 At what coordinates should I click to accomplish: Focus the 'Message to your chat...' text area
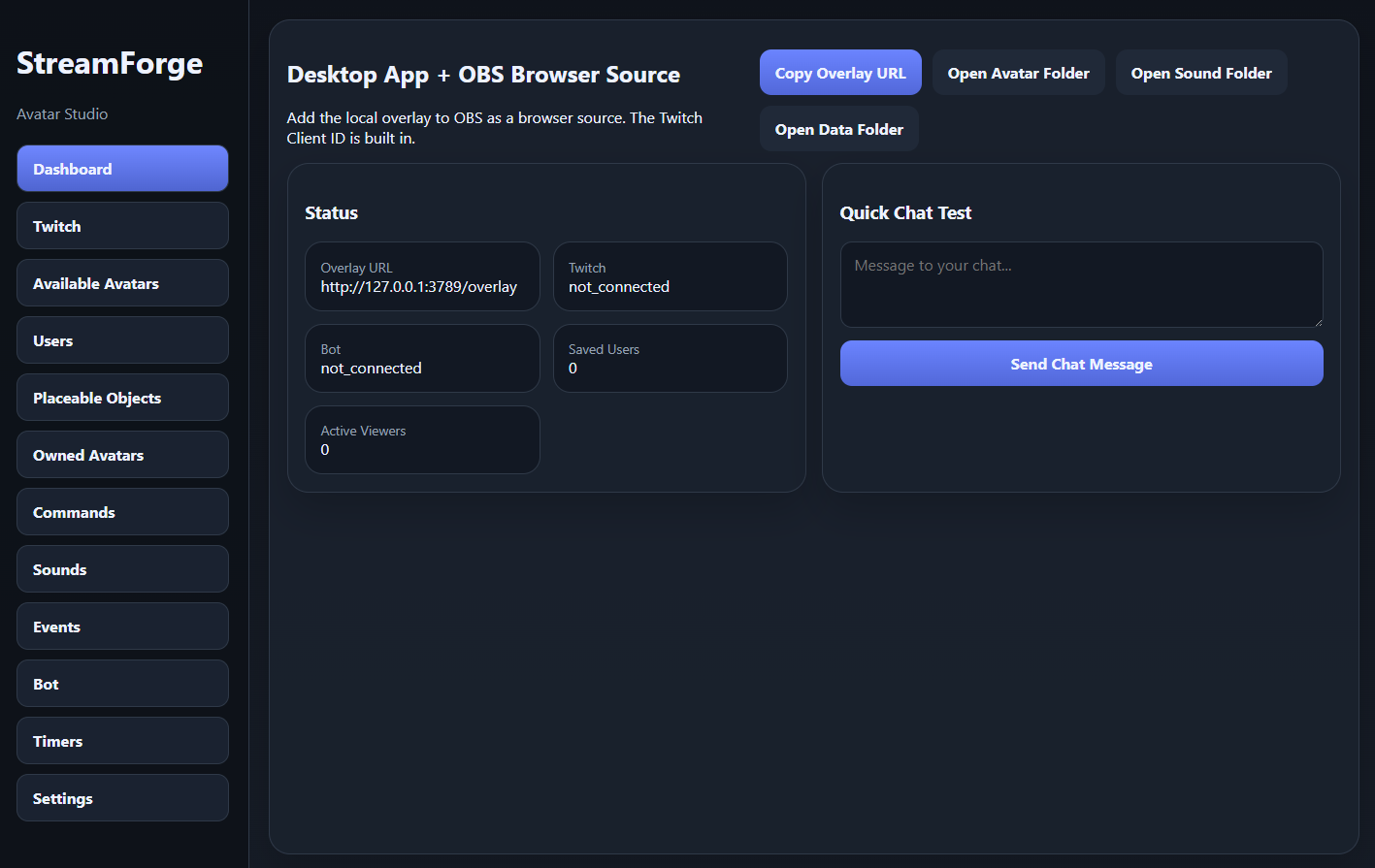(1082, 284)
